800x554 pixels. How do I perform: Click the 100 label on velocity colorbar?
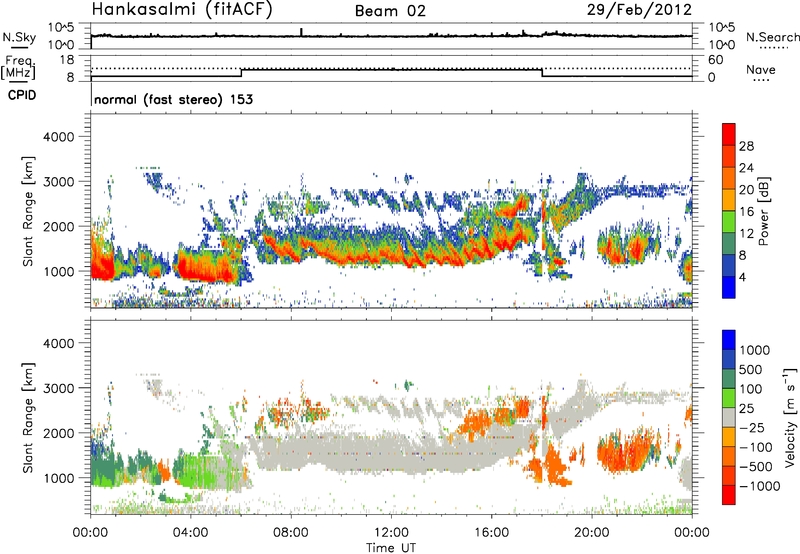751,389
